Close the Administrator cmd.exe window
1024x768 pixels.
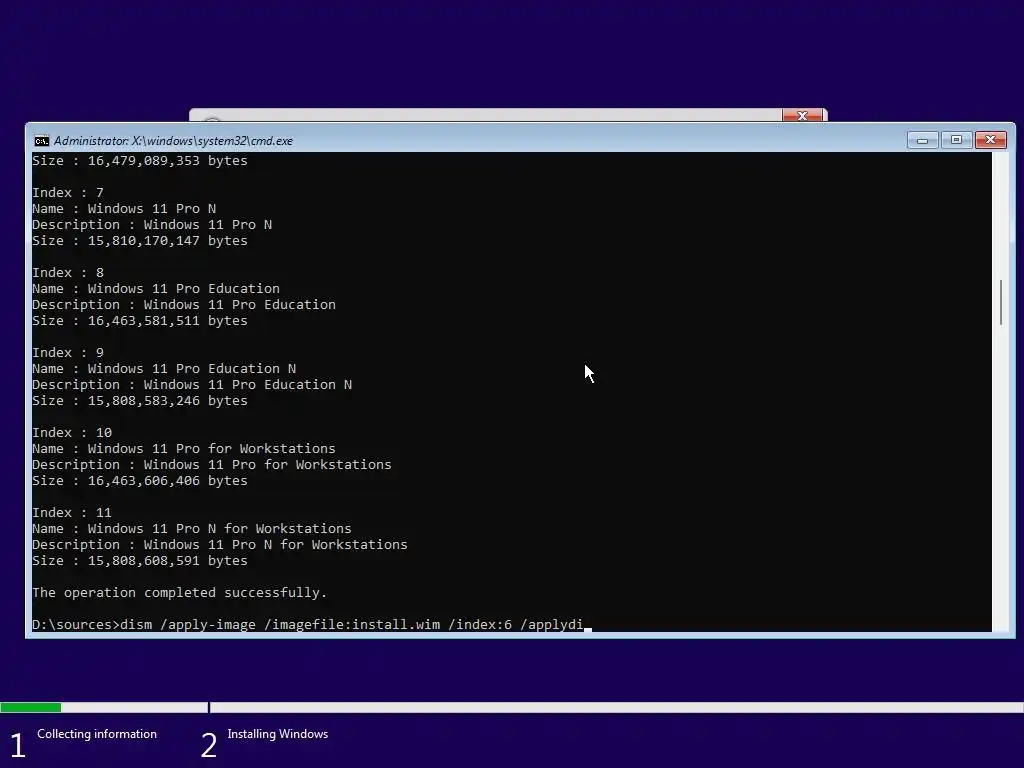point(990,140)
